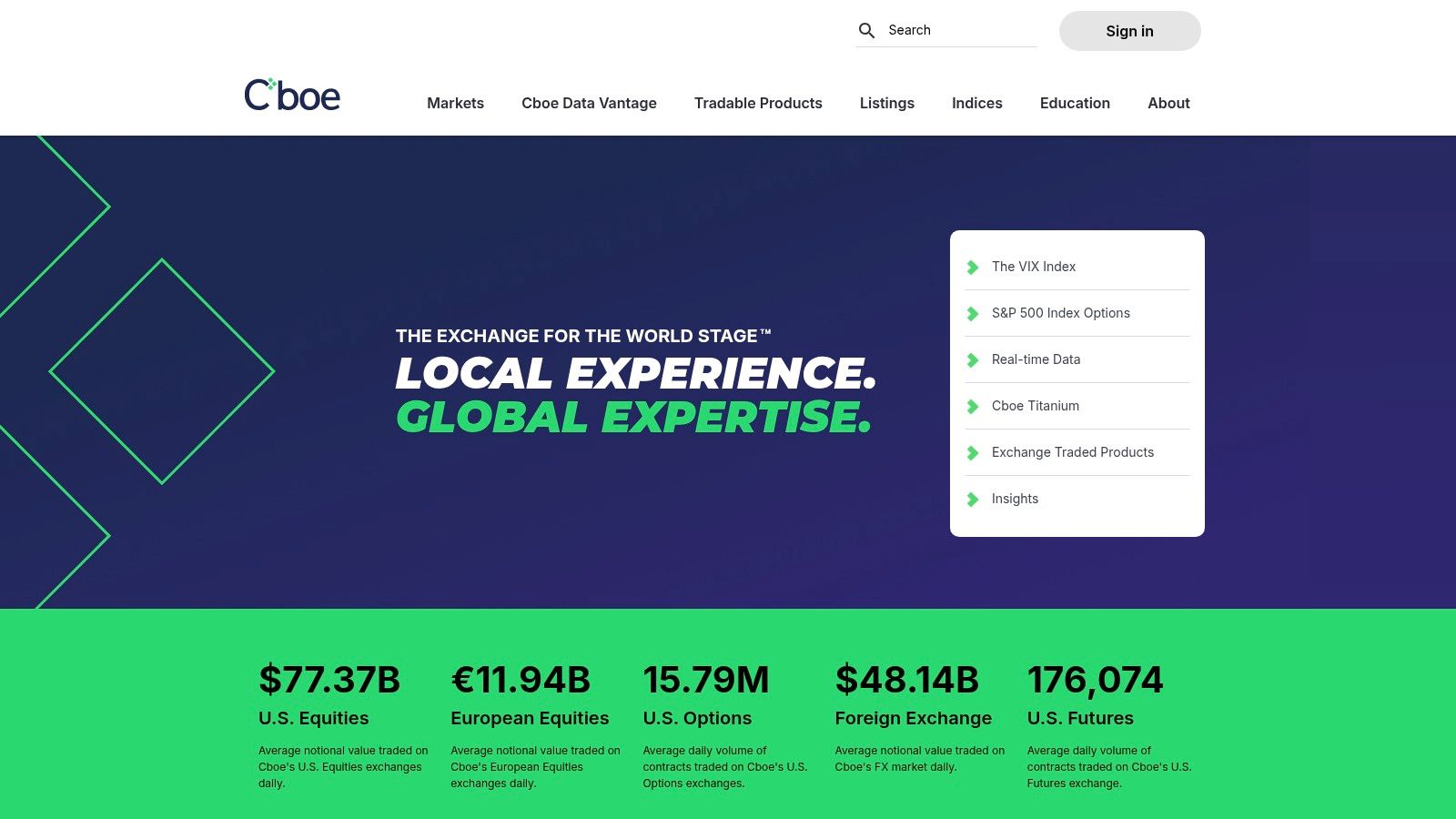Open the Indices menu
This screenshot has height=819, width=1456.
(x=977, y=103)
